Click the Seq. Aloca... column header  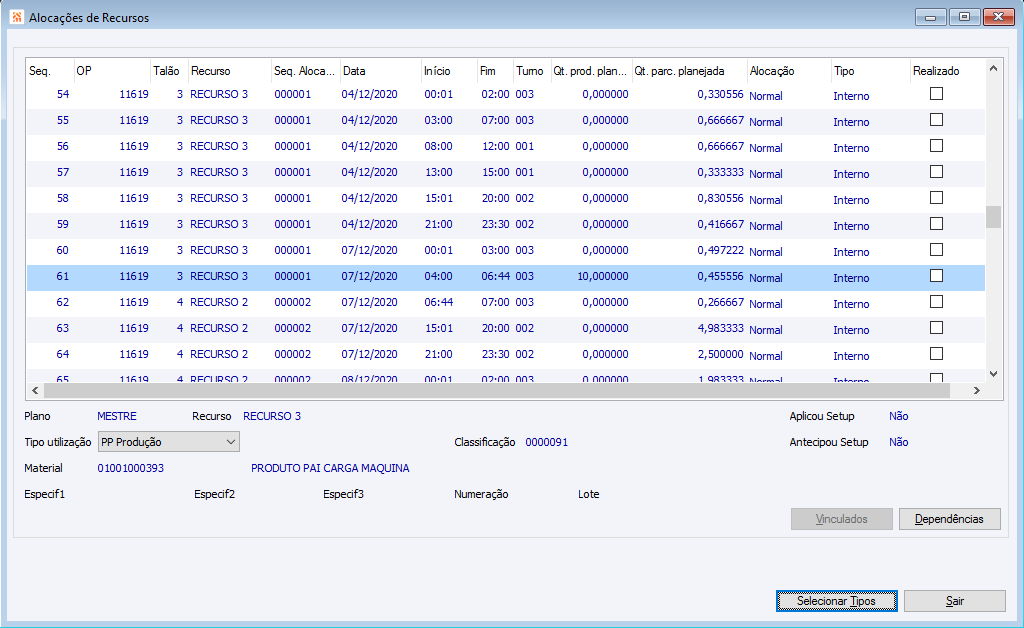coord(304,71)
